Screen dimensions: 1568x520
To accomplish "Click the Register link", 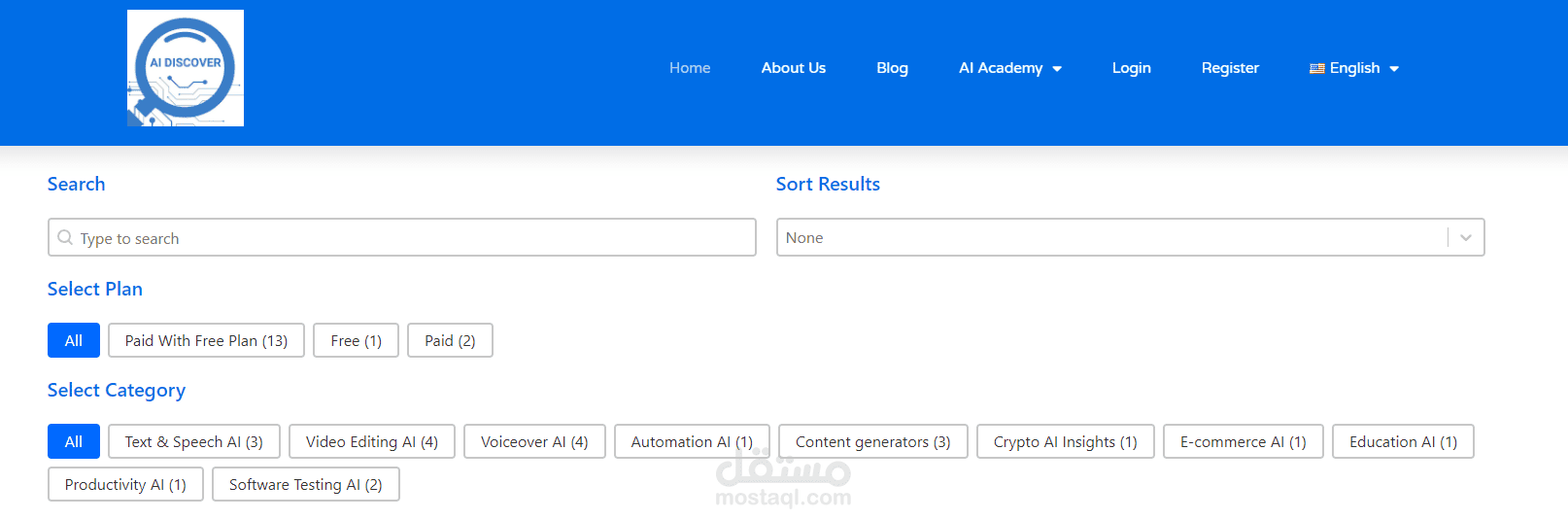I will pyautogui.click(x=1230, y=68).
